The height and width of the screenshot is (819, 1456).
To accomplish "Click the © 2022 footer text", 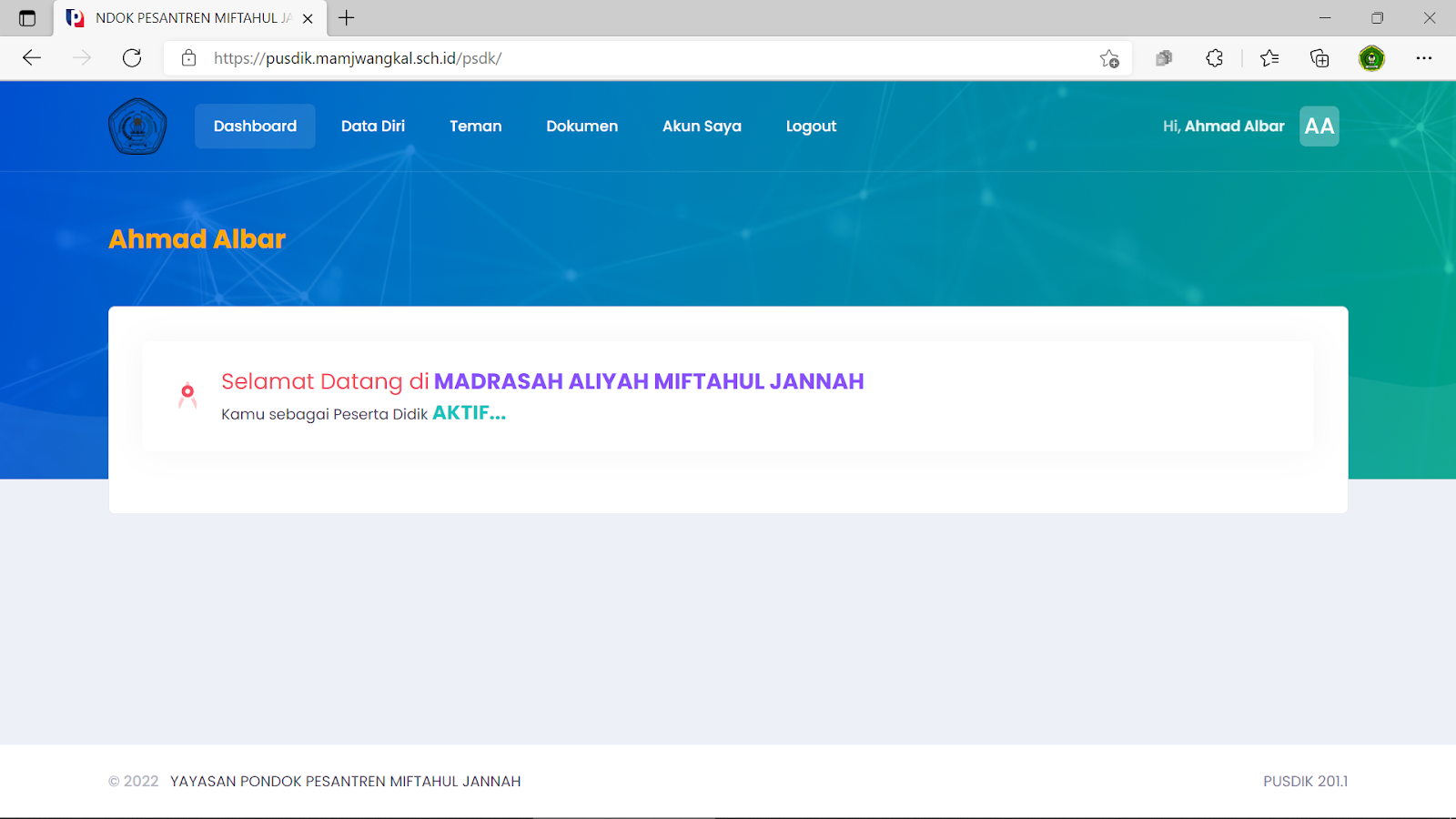I will pyautogui.click(x=134, y=782).
